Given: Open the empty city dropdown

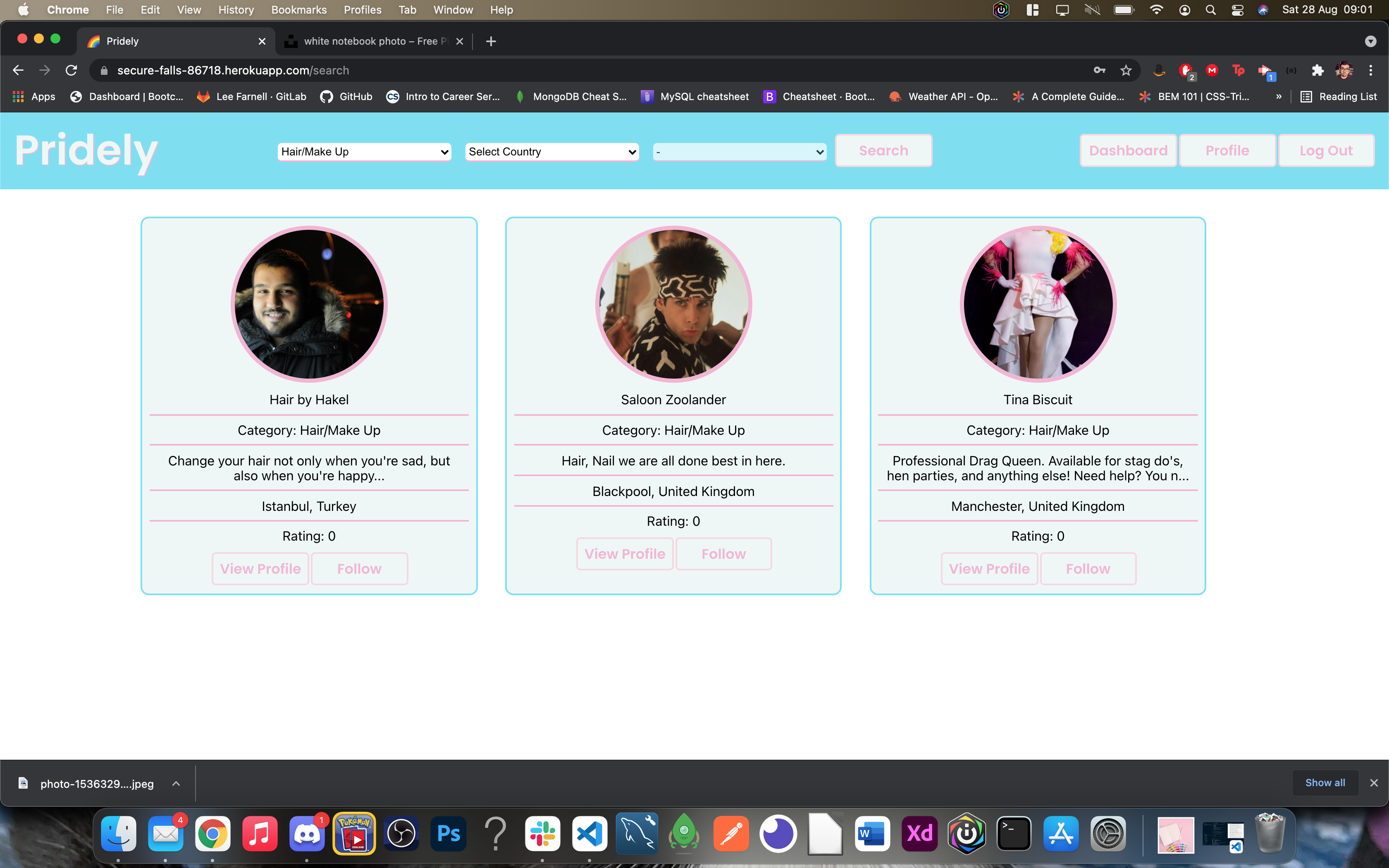Looking at the screenshot, I should [x=739, y=152].
